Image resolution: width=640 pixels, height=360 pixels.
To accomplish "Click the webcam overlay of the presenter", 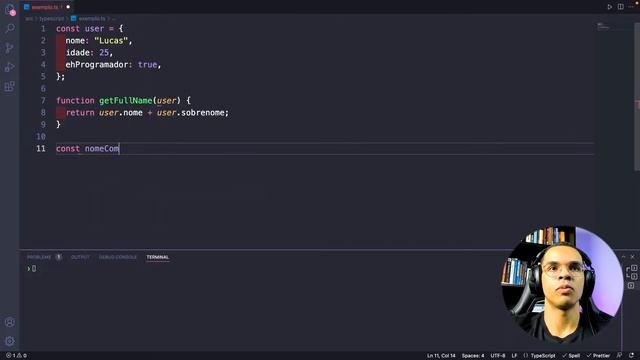I will pyautogui.click(x=562, y=284).
